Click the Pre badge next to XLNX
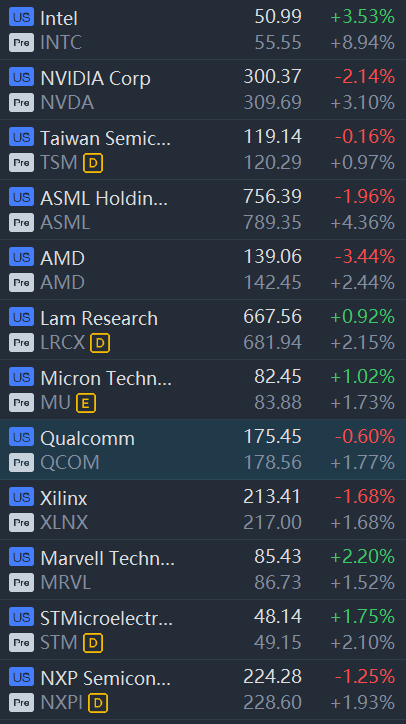 pyautogui.click(x=21, y=523)
